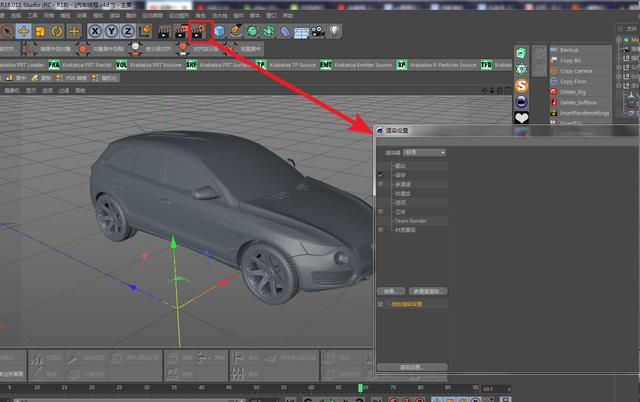This screenshot has height=402, width=640.
Task: Toggle the 材质覆写 checkbox
Action: pyautogui.click(x=381, y=230)
